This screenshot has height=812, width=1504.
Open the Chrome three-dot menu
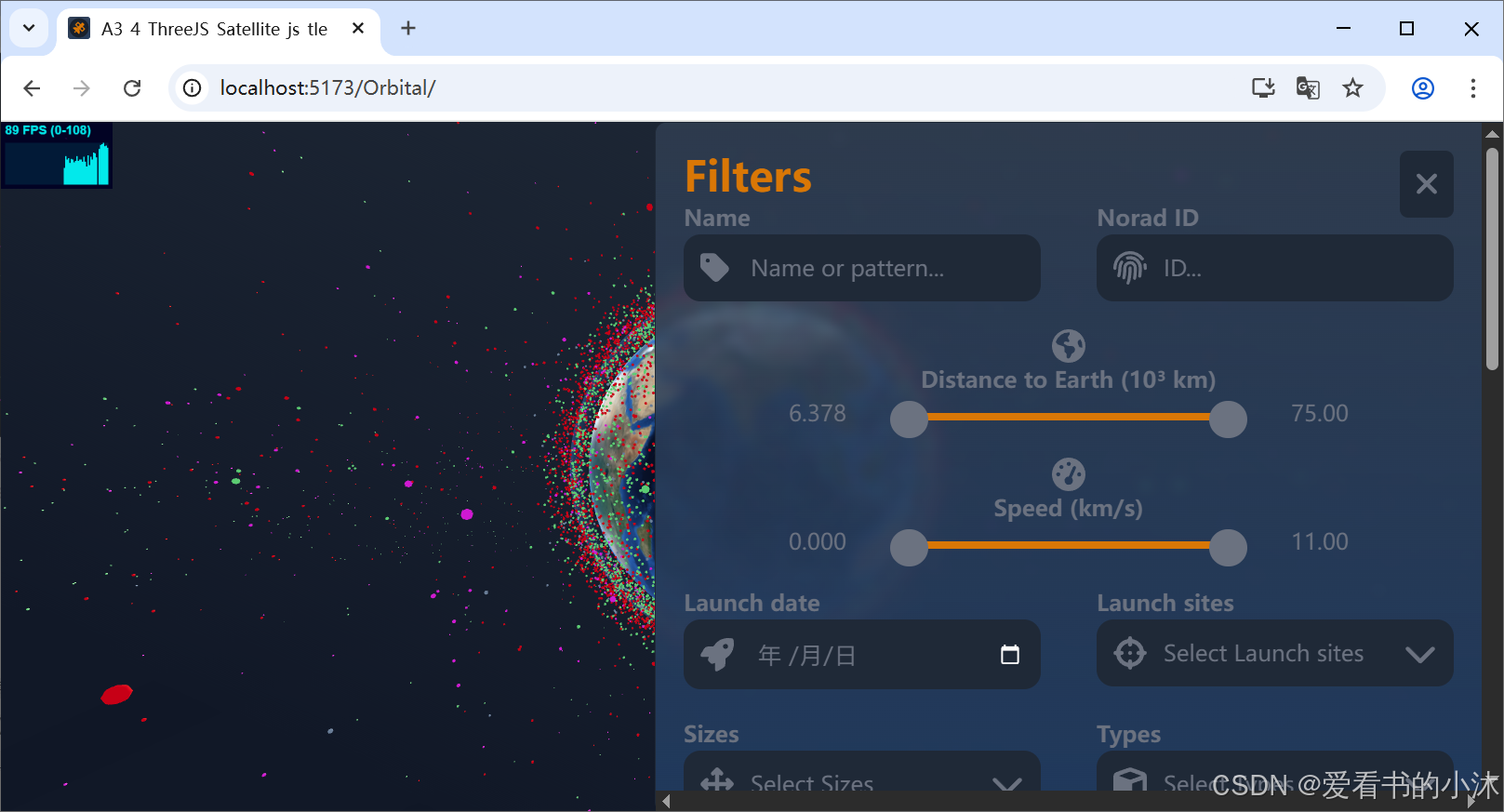1472,88
